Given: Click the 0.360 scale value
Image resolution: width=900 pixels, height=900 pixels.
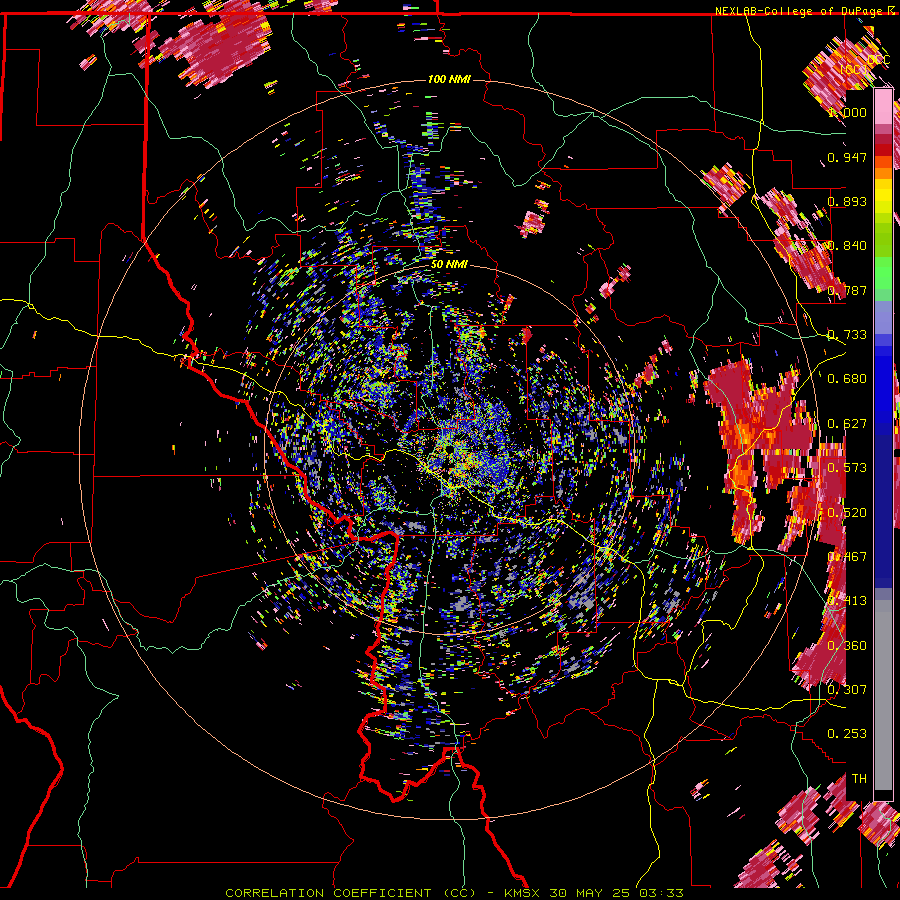Looking at the screenshot, I should [847, 646].
